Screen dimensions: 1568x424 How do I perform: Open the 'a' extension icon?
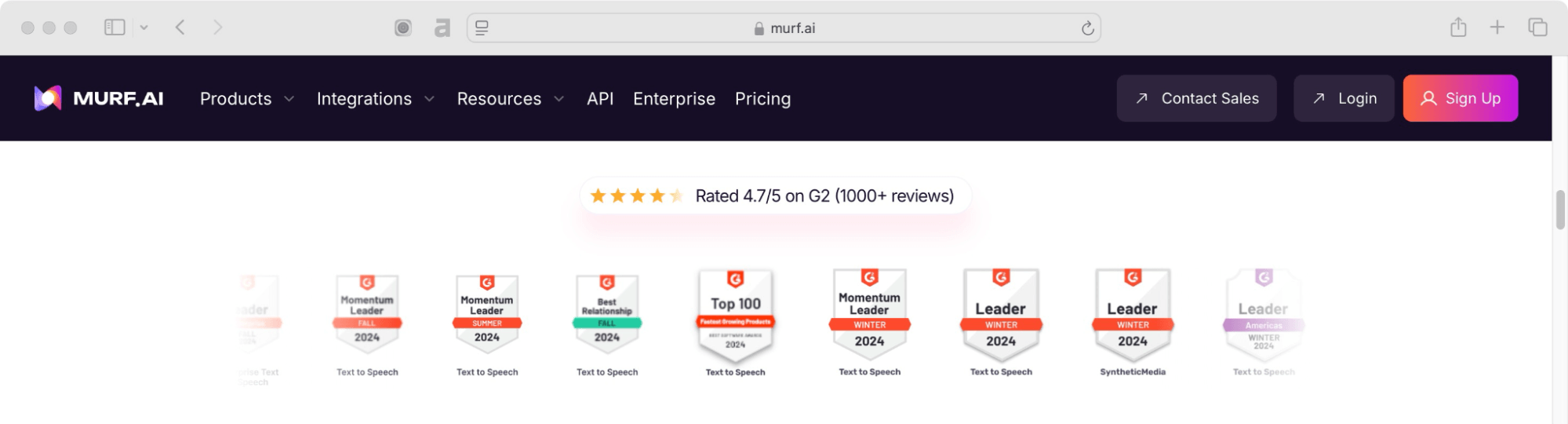[442, 28]
